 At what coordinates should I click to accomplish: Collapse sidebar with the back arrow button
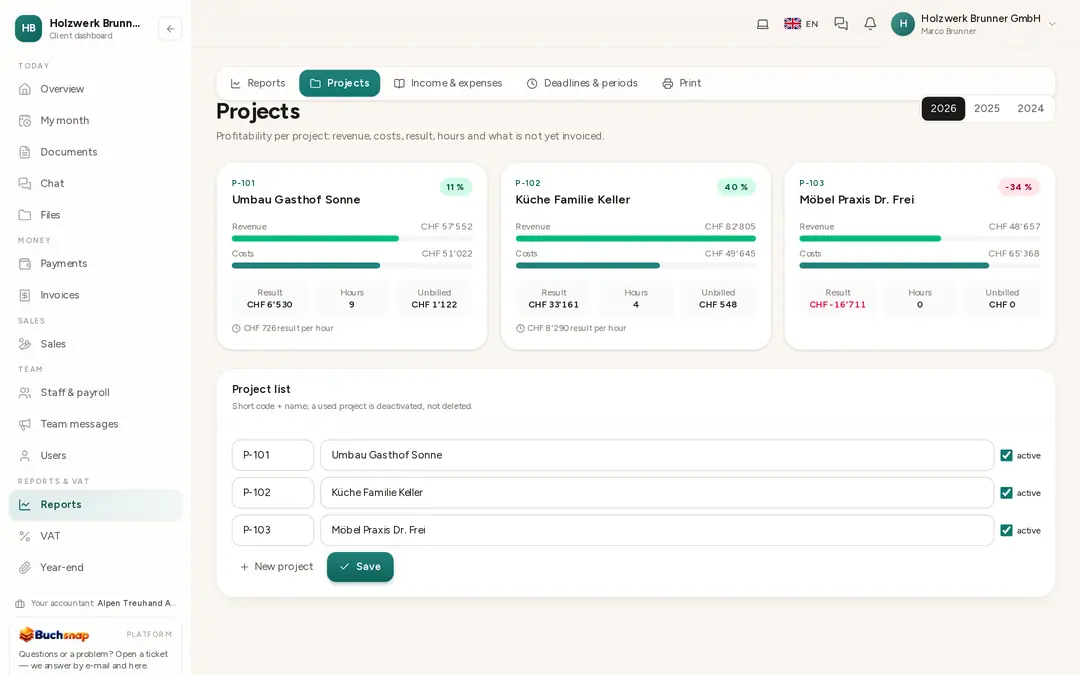pos(170,29)
